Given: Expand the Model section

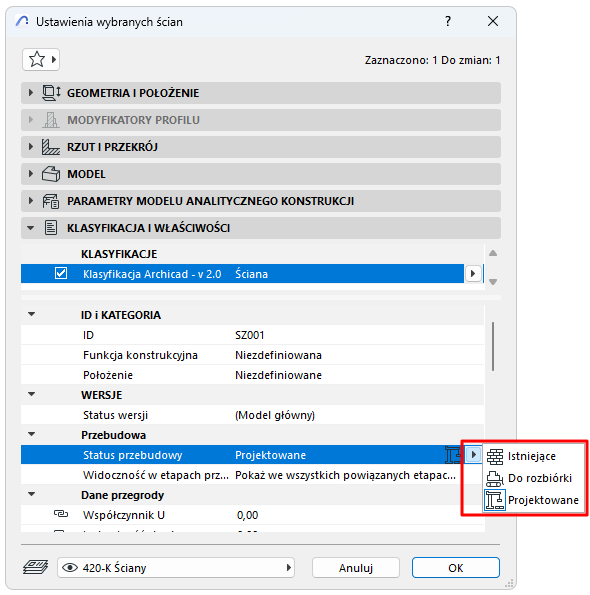Looking at the screenshot, I should tap(31, 174).
